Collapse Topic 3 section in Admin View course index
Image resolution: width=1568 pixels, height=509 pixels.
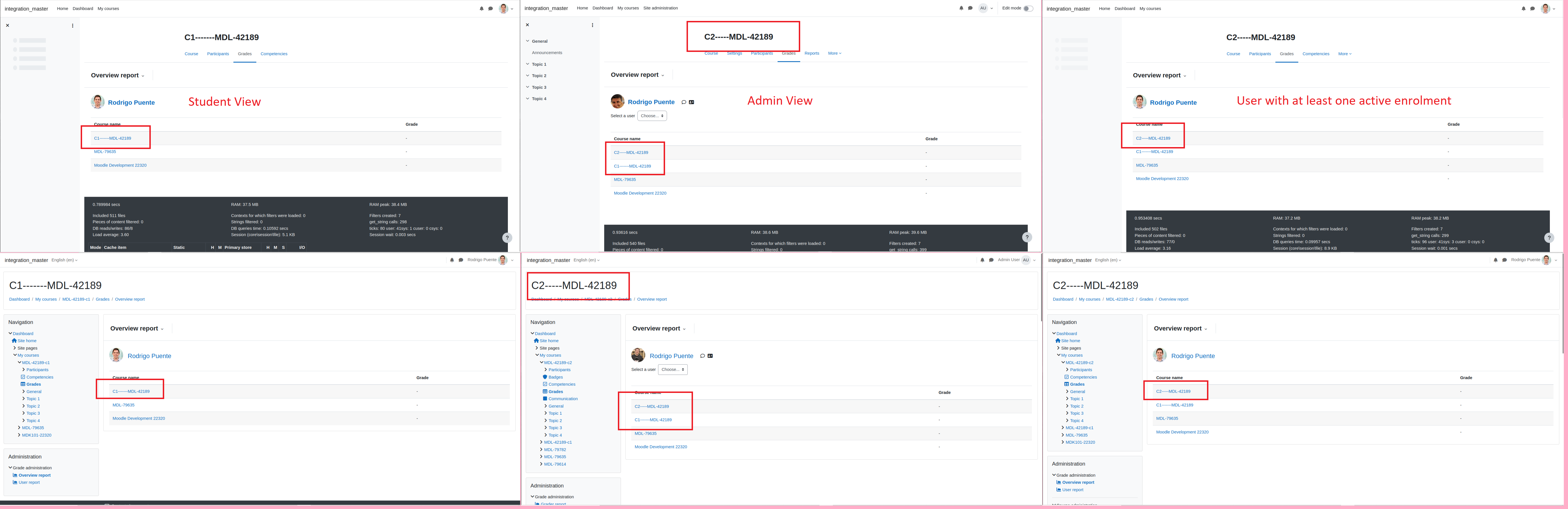click(528, 87)
